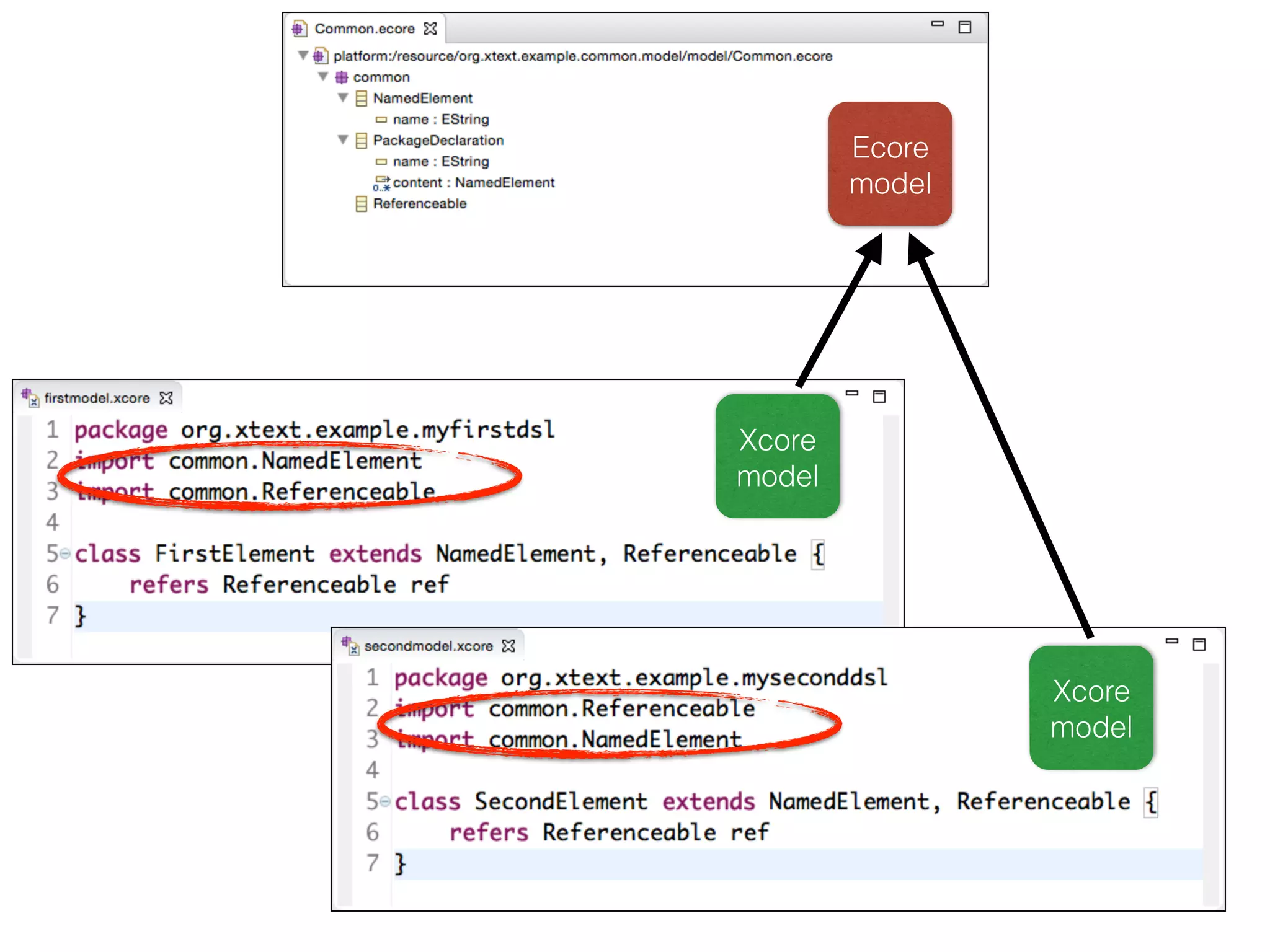This screenshot has width=1270, height=952.
Task: Click the secondmodel editor vertical scrollbar
Action: (x=1210, y=783)
